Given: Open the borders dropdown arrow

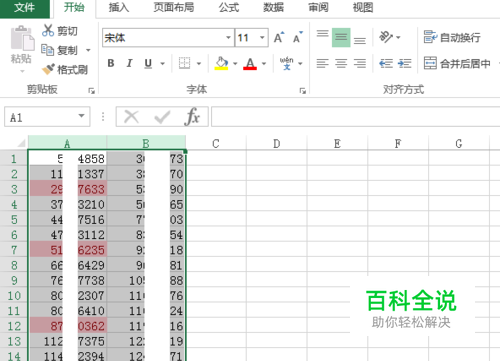Looking at the screenshot, I should 199,63.
